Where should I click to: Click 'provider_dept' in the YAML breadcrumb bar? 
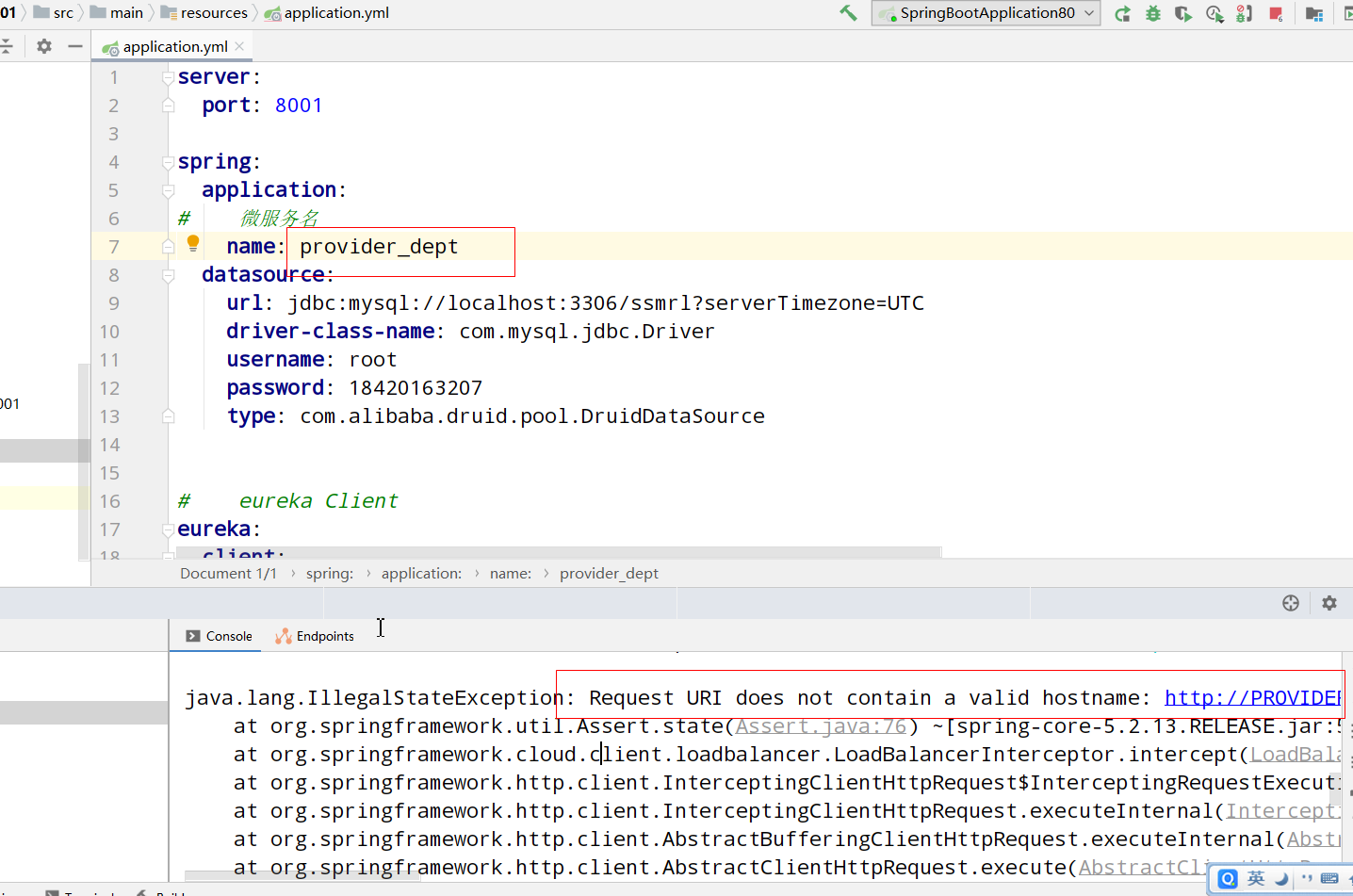pos(609,574)
